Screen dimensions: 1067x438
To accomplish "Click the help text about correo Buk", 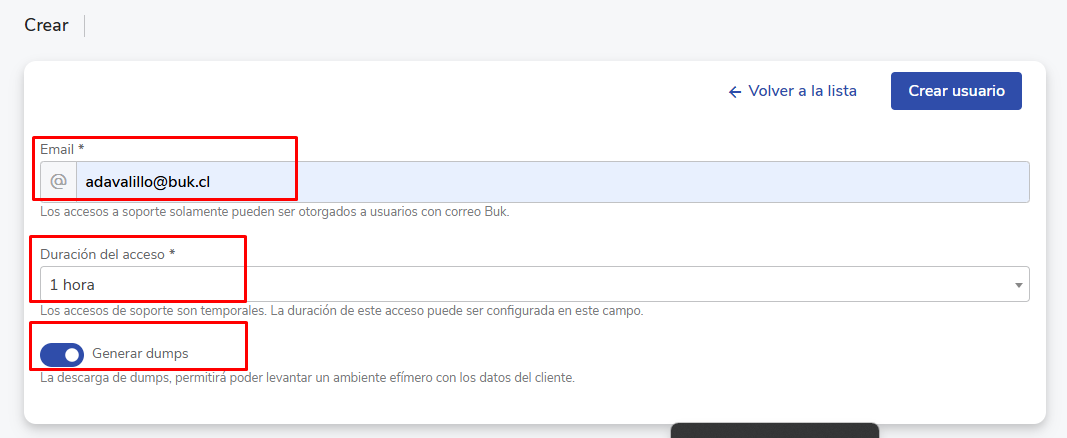I will [x=274, y=212].
